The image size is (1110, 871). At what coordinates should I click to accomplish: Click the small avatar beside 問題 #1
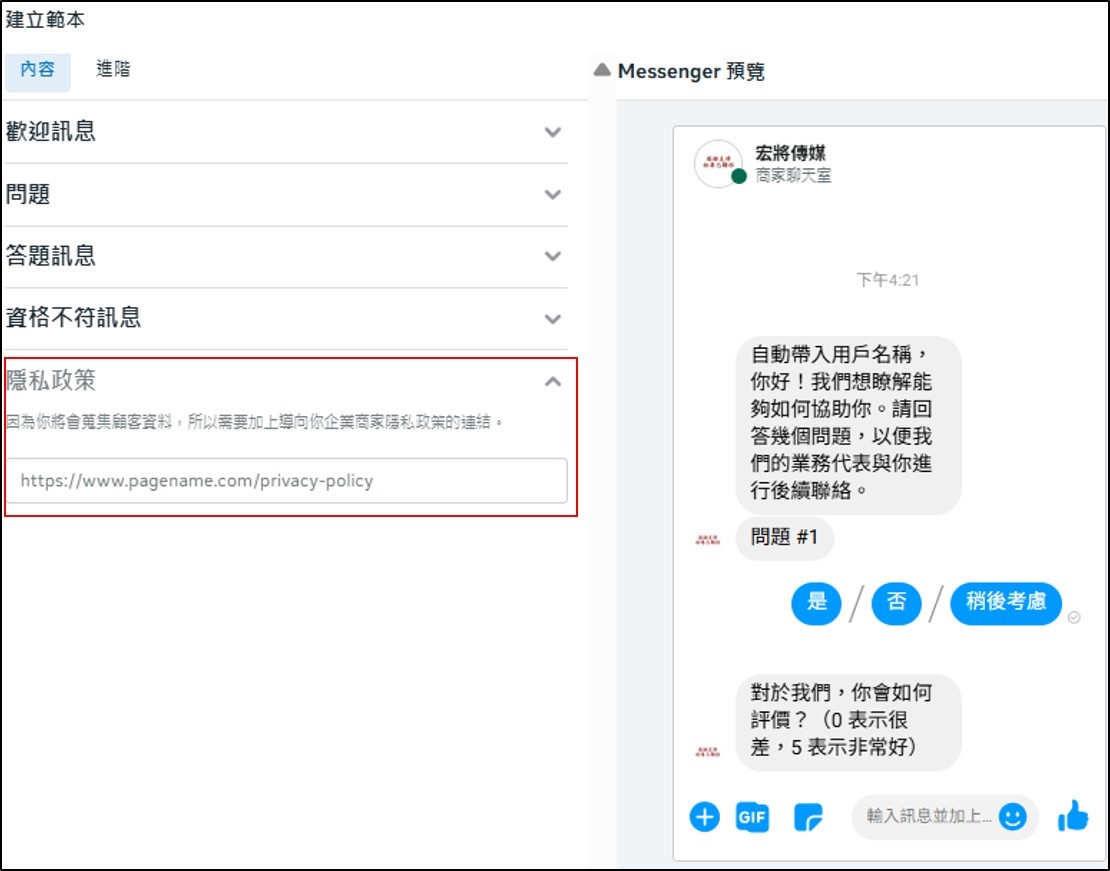(707, 540)
